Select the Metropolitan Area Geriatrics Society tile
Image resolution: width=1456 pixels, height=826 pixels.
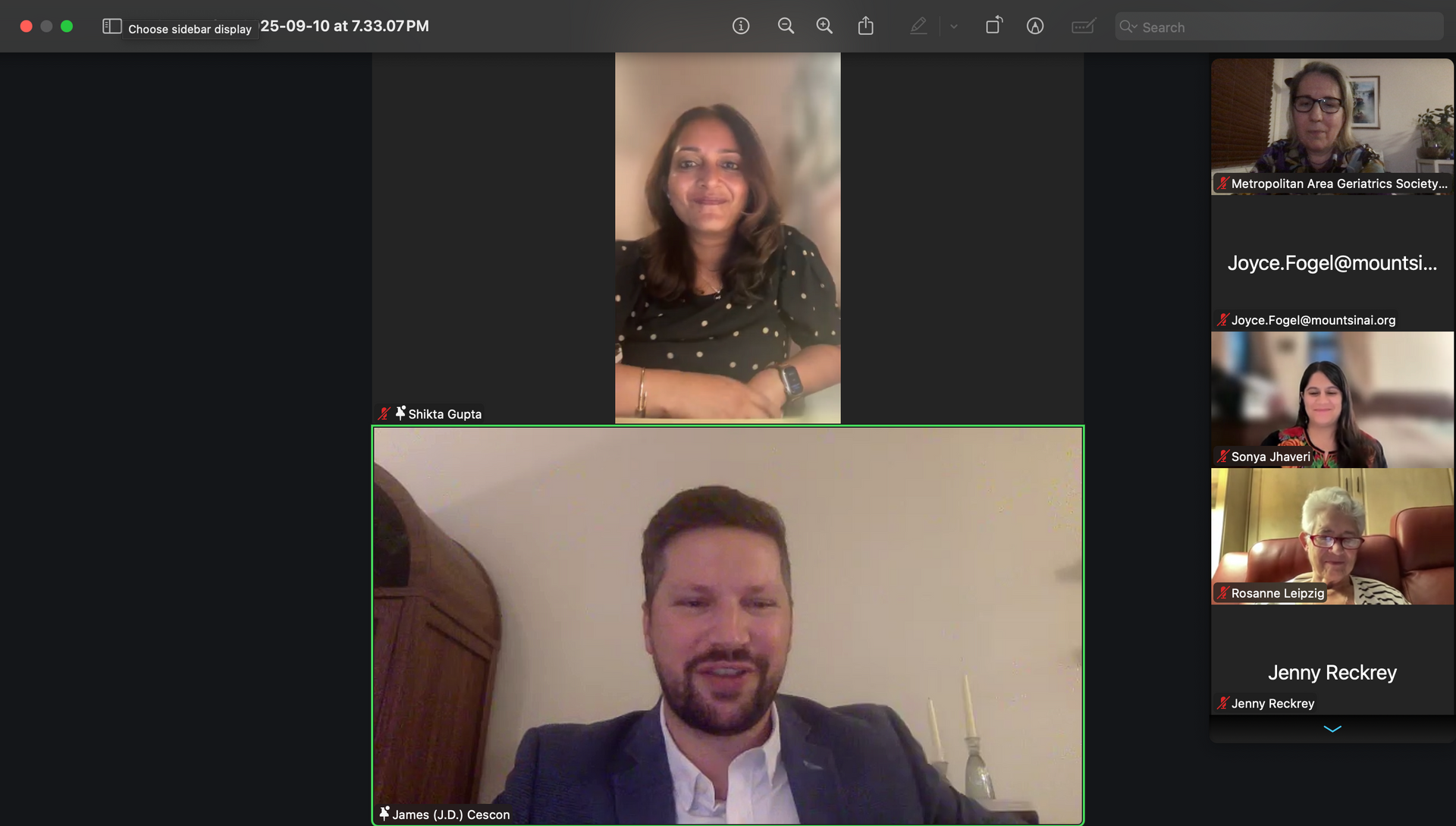coord(1332,126)
